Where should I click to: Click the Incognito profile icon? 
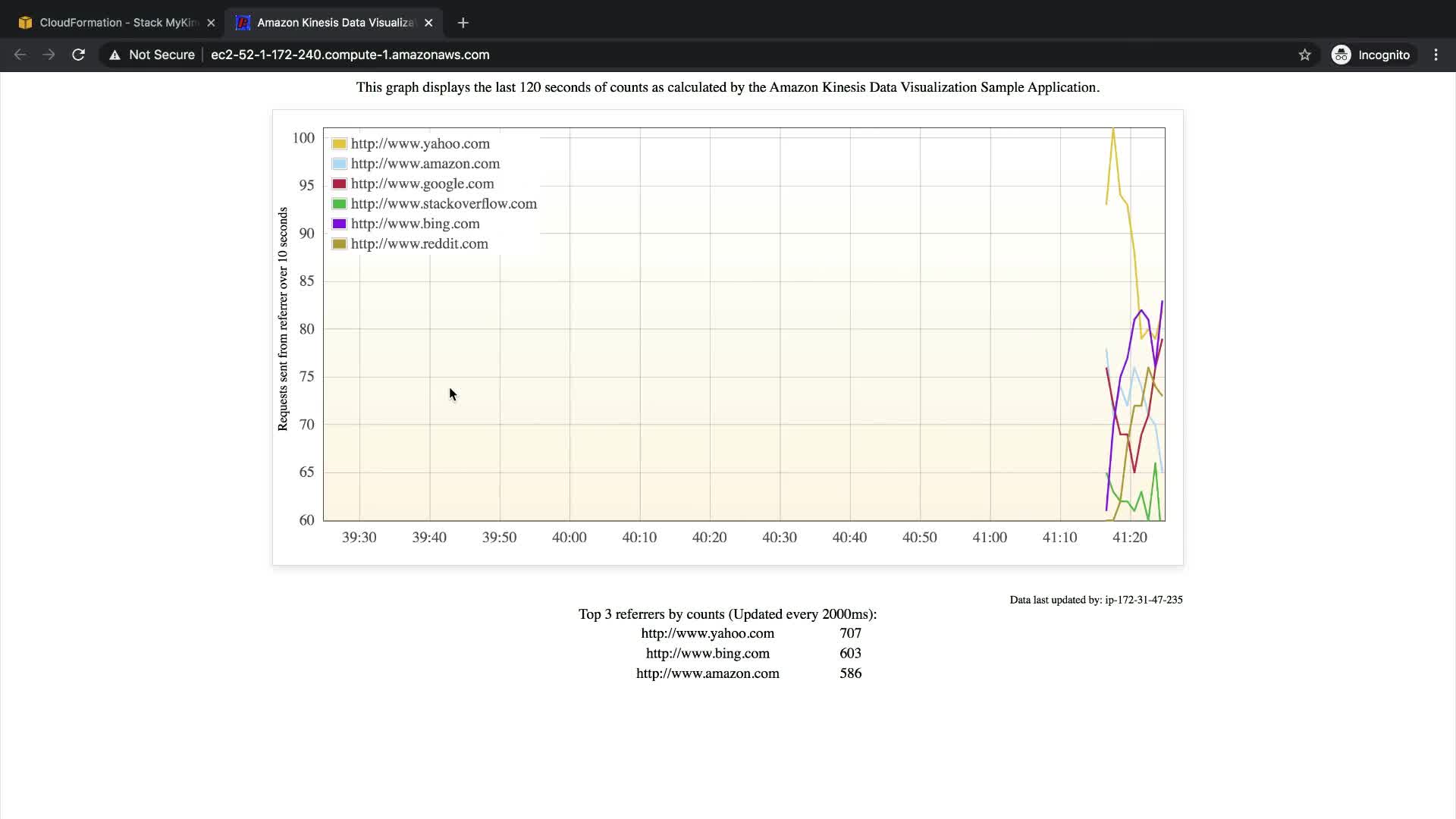pyautogui.click(x=1341, y=55)
